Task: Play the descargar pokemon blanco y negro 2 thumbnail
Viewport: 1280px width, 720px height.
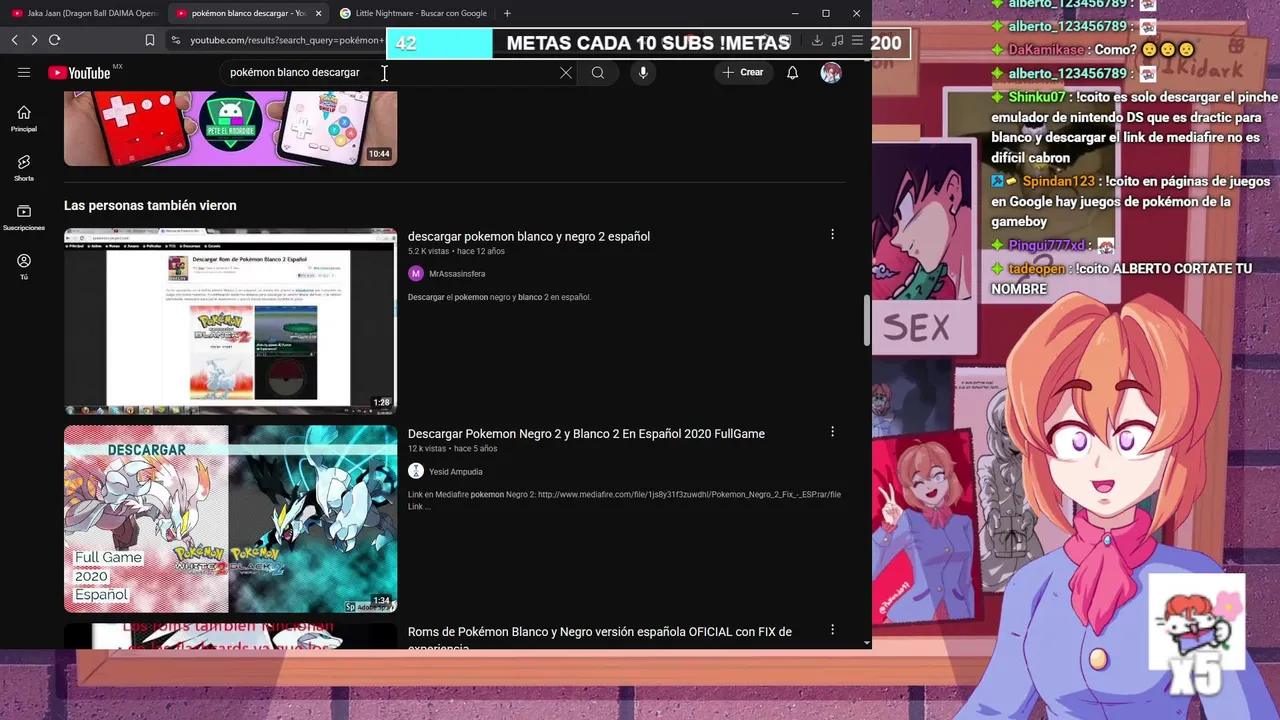Action: [x=230, y=321]
